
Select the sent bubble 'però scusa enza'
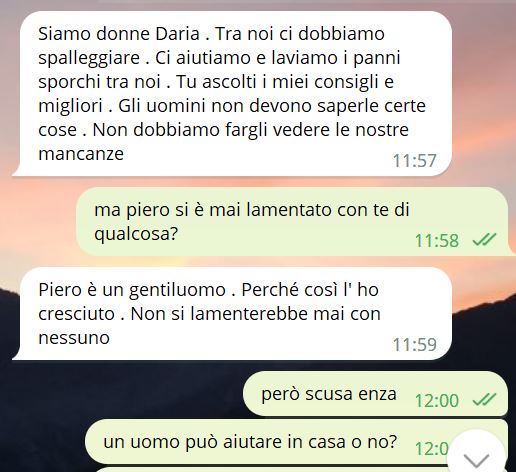click(376, 394)
